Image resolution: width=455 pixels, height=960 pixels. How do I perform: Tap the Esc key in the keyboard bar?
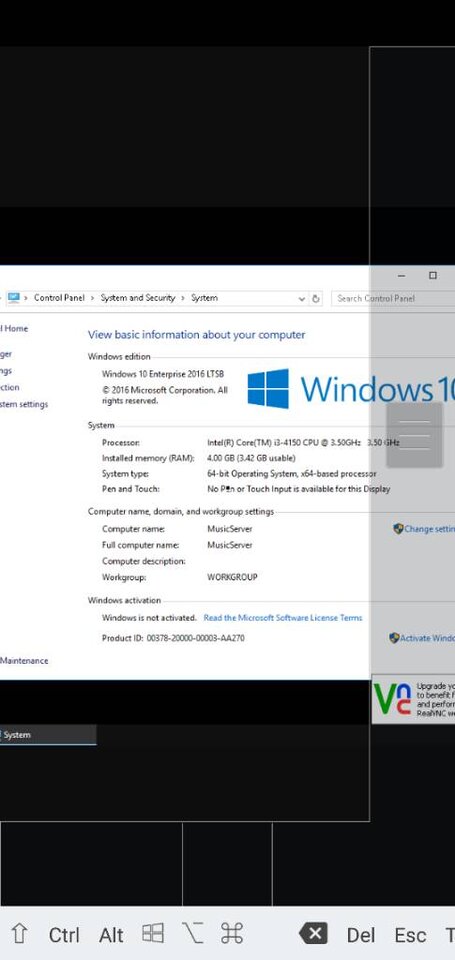[410, 935]
